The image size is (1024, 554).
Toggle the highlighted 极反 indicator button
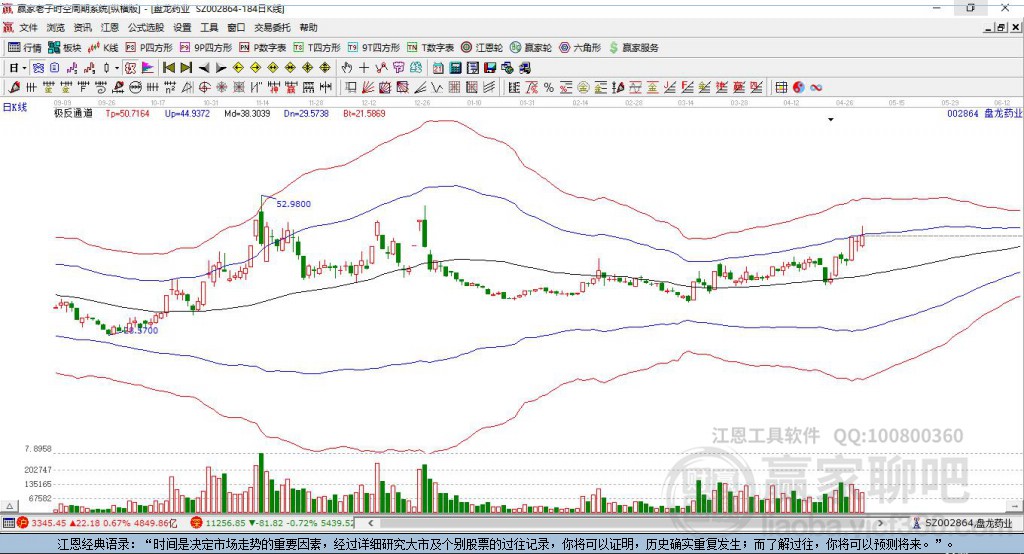click(x=131, y=68)
